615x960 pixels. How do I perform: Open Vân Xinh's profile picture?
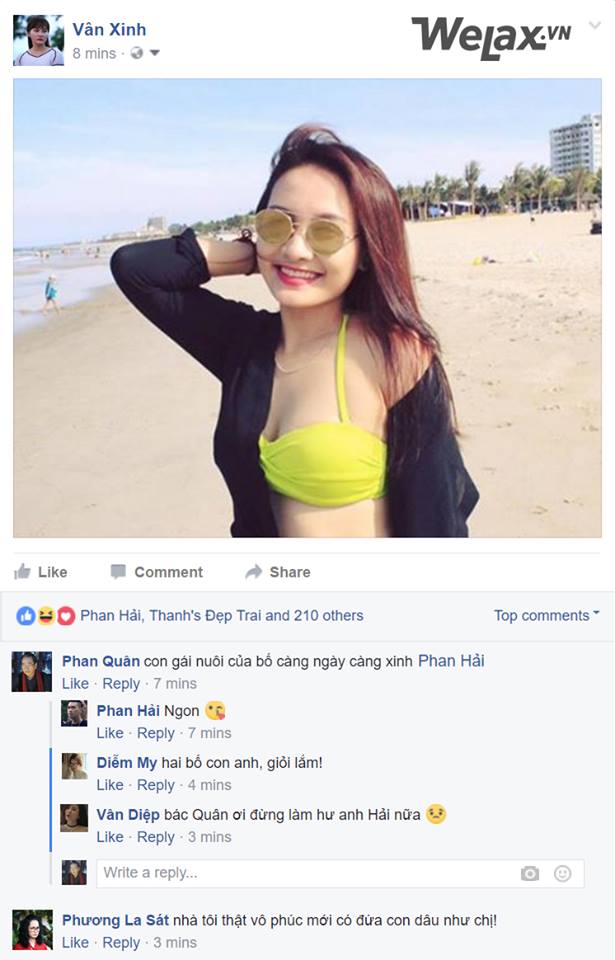(38, 40)
